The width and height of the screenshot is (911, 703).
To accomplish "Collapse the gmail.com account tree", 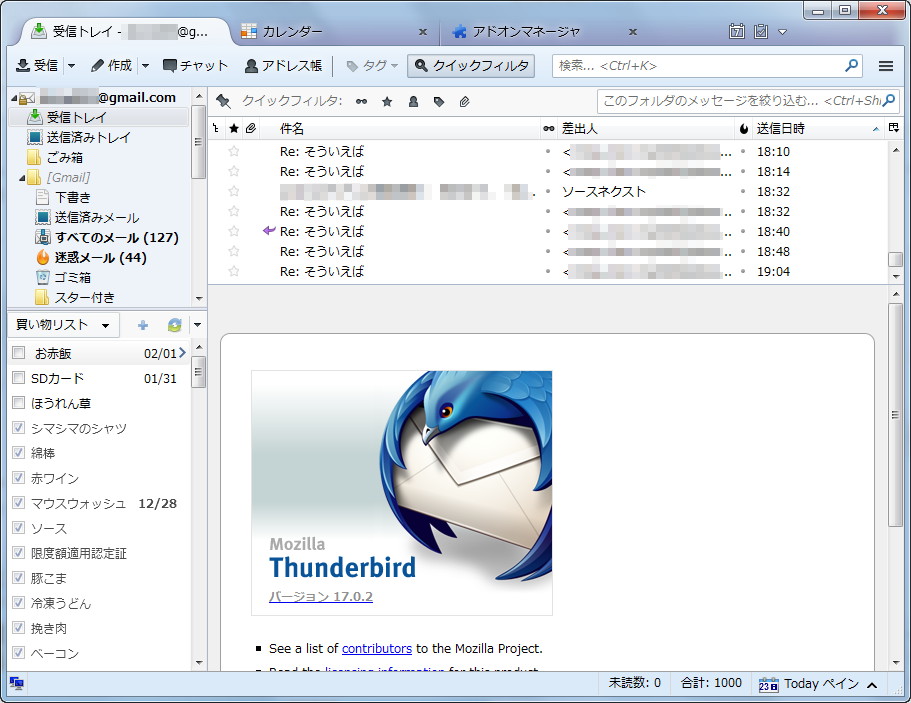I will tap(14, 99).
